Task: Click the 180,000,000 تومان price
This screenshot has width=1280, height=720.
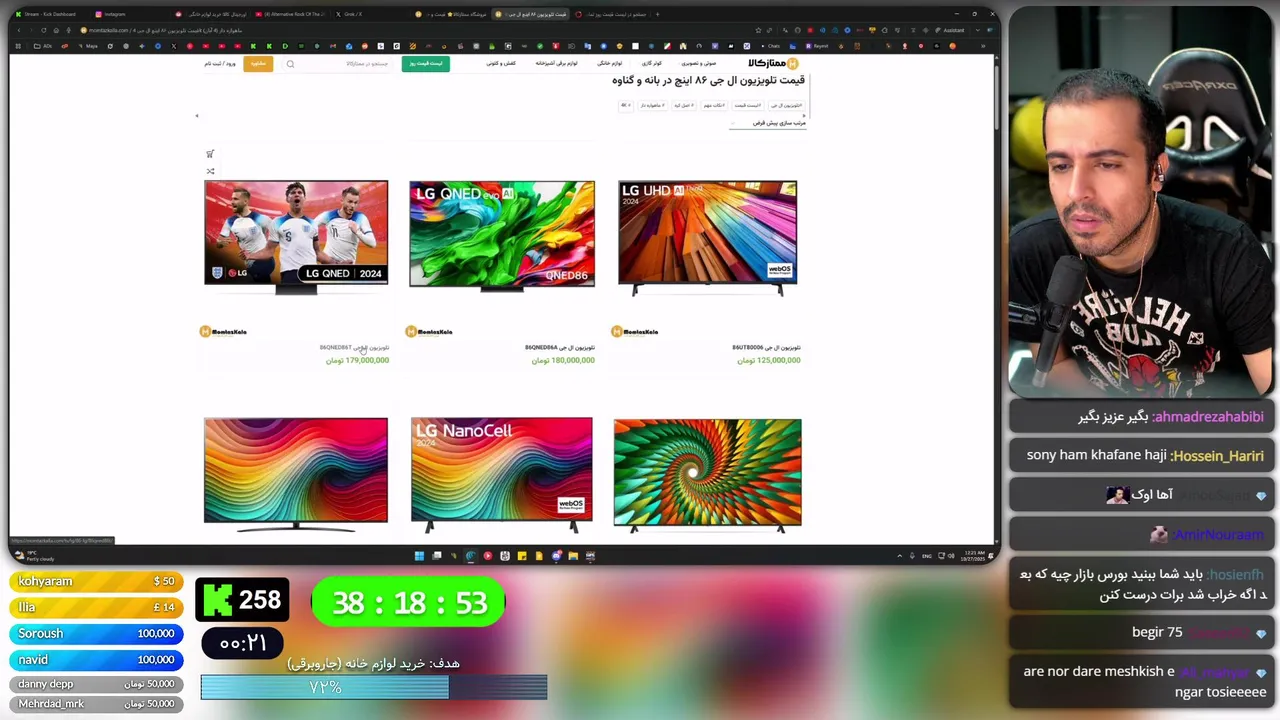Action: (x=563, y=360)
